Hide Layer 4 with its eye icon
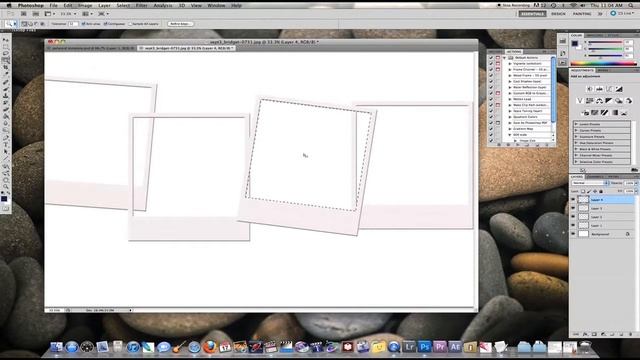 click(x=573, y=200)
